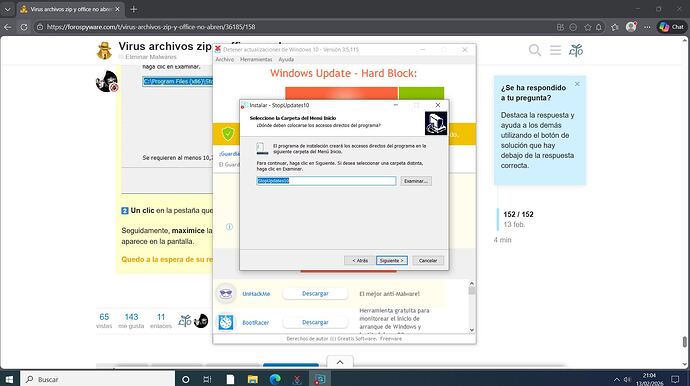
Task: Click scroll up arrow in tools list
Action: coord(472,284)
